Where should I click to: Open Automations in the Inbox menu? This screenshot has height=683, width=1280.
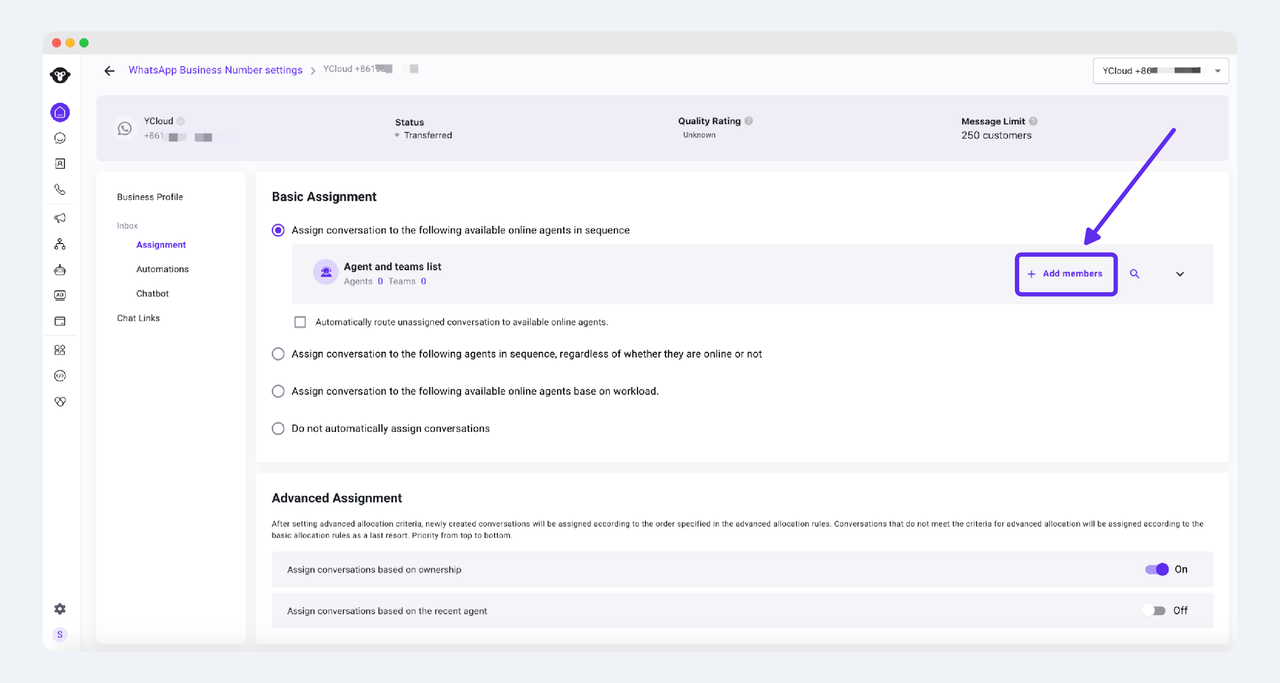pyautogui.click(x=162, y=269)
